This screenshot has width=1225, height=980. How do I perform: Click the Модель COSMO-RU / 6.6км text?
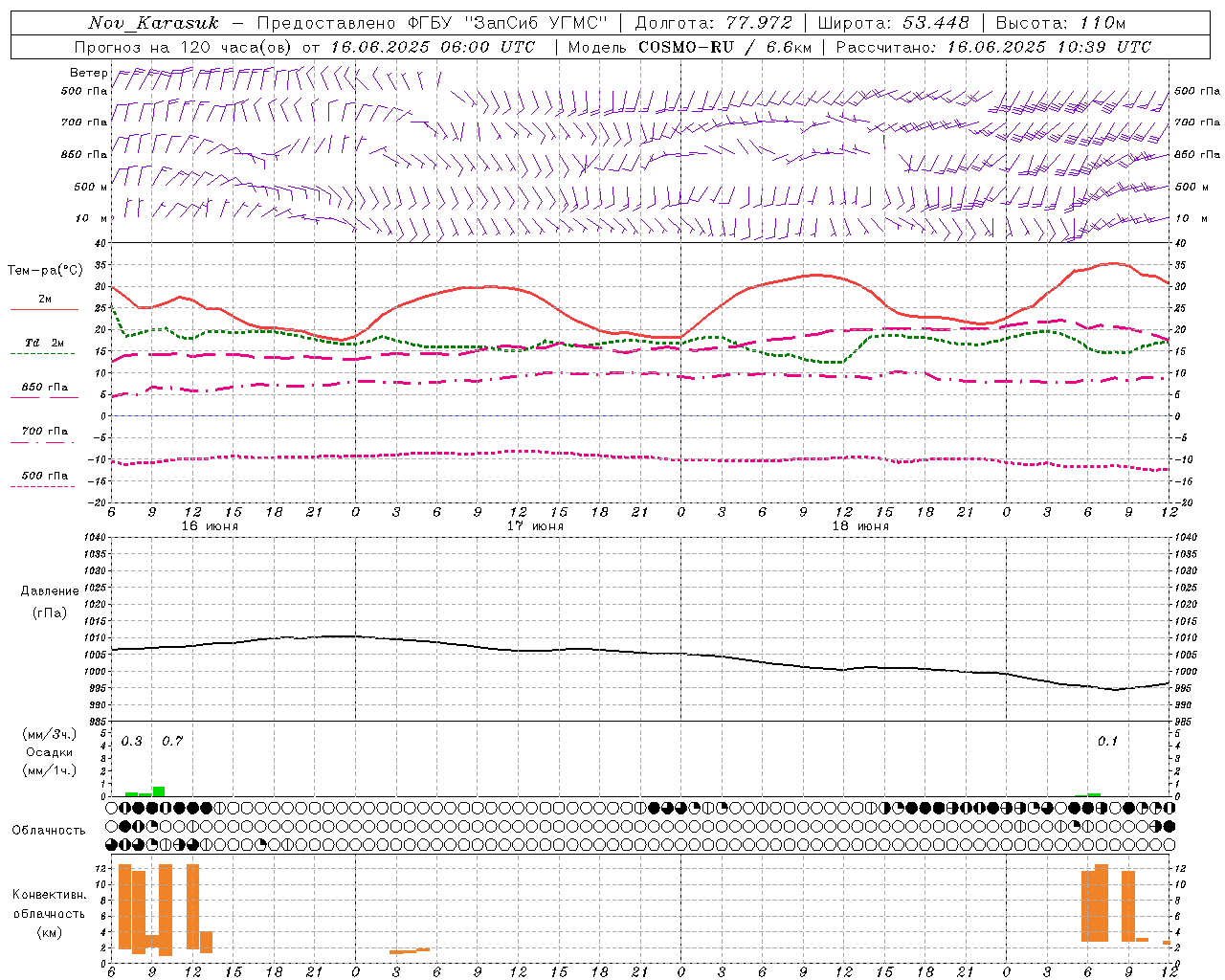pyautogui.click(x=690, y=47)
